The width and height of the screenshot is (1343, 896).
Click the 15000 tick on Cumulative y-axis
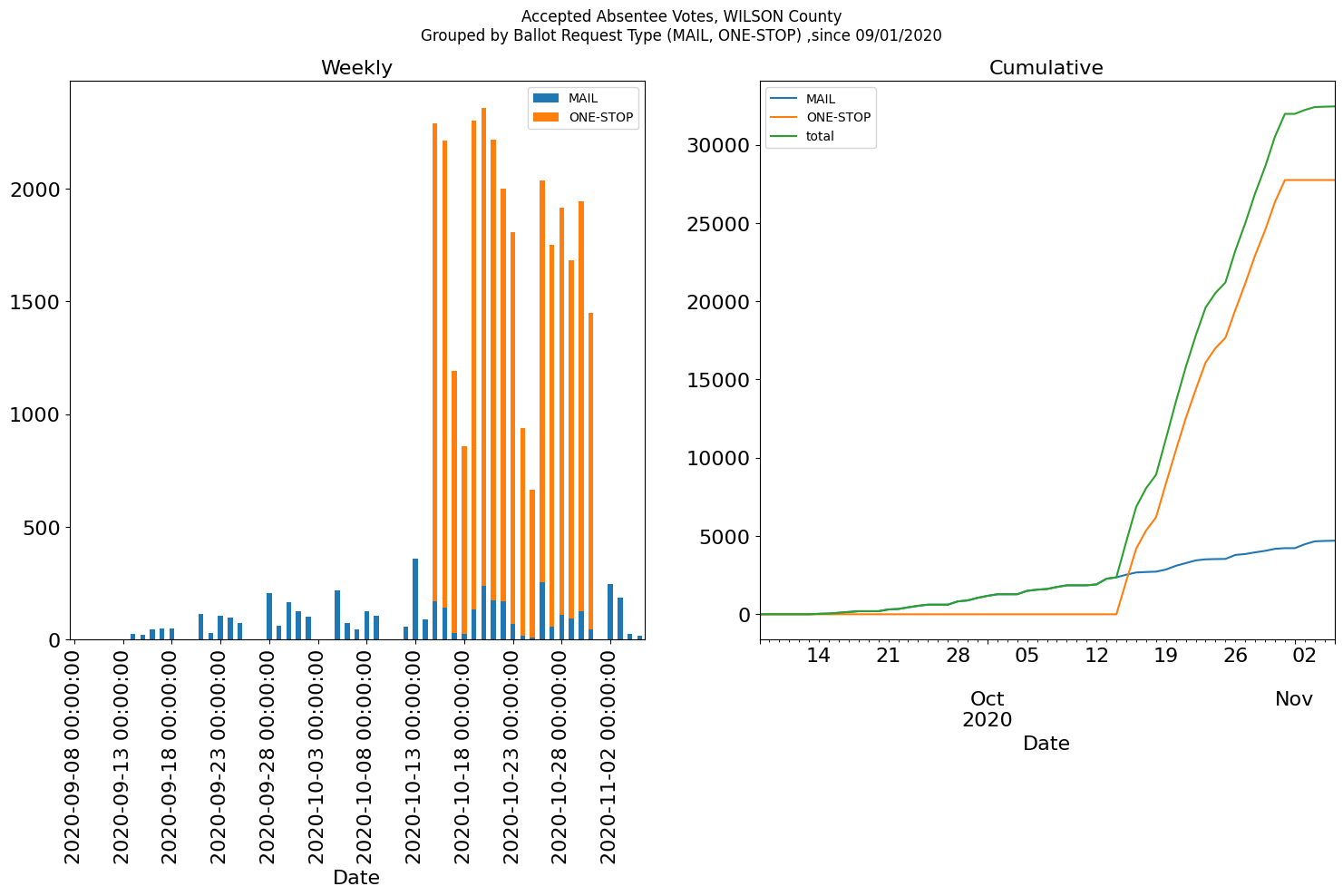pyautogui.click(x=717, y=380)
